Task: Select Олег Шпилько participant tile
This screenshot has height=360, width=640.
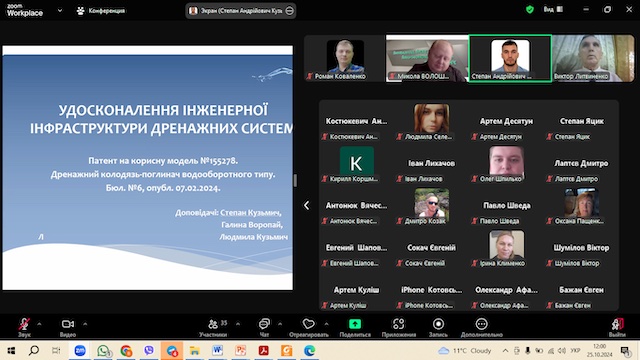Action: click(507, 163)
